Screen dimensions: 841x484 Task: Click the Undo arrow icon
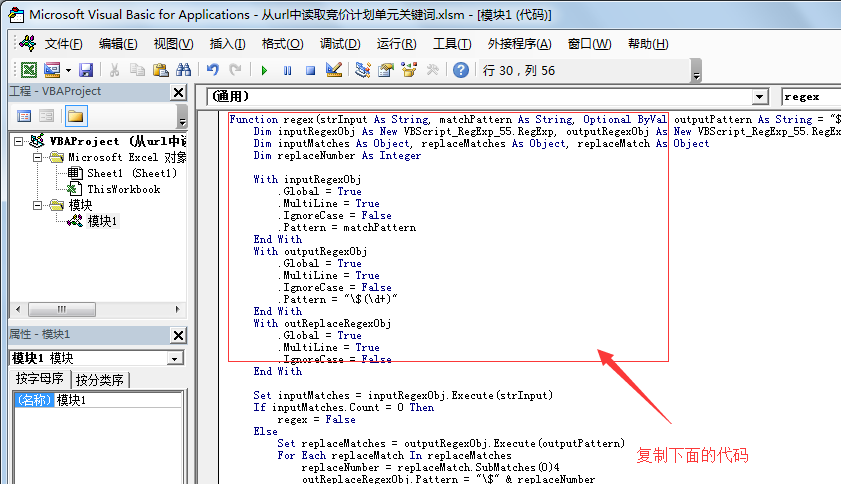point(213,70)
